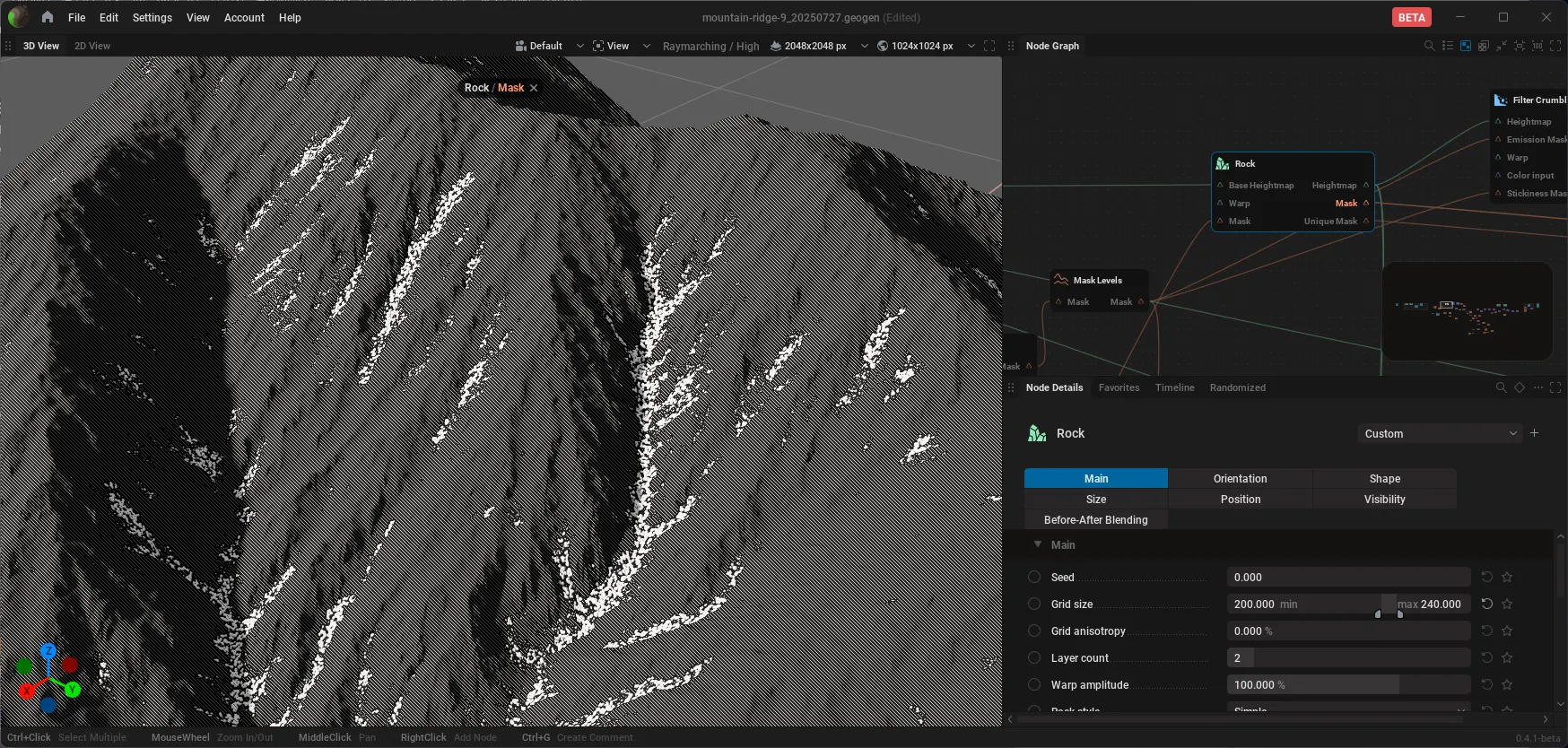Collapse the Main parameters section
This screenshot has width=1568, height=748.
pos(1038,544)
